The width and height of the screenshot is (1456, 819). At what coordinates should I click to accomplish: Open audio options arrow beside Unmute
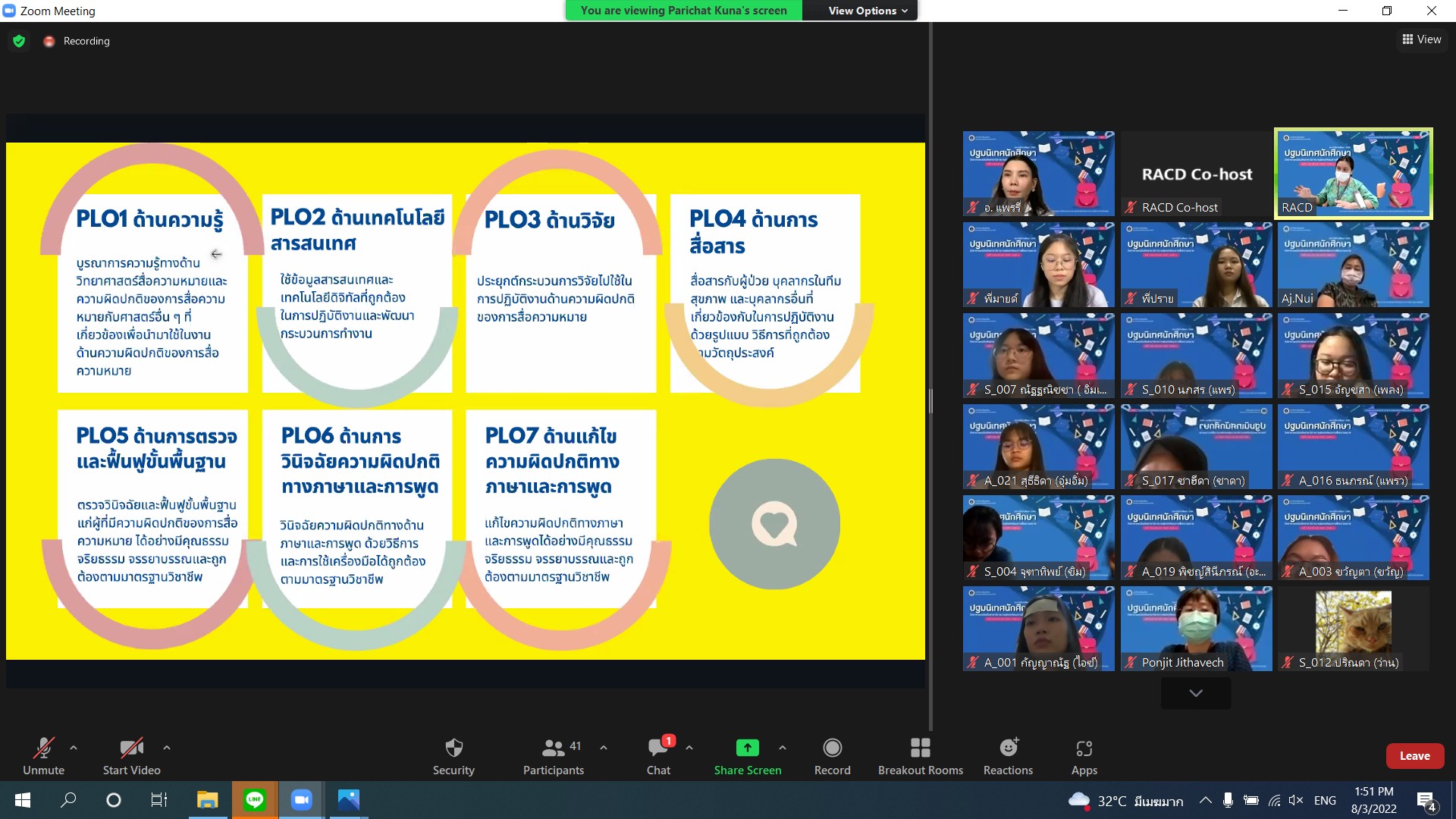(x=74, y=748)
